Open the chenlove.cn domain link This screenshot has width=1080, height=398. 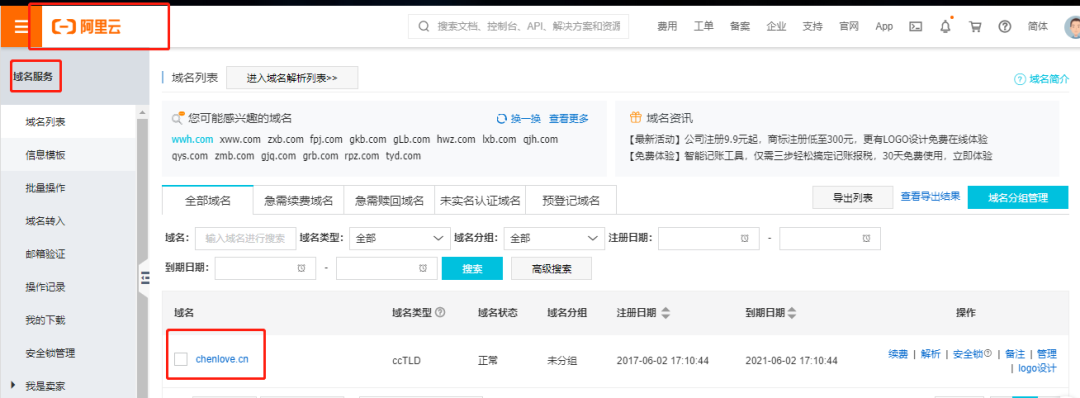pyautogui.click(x=222, y=358)
